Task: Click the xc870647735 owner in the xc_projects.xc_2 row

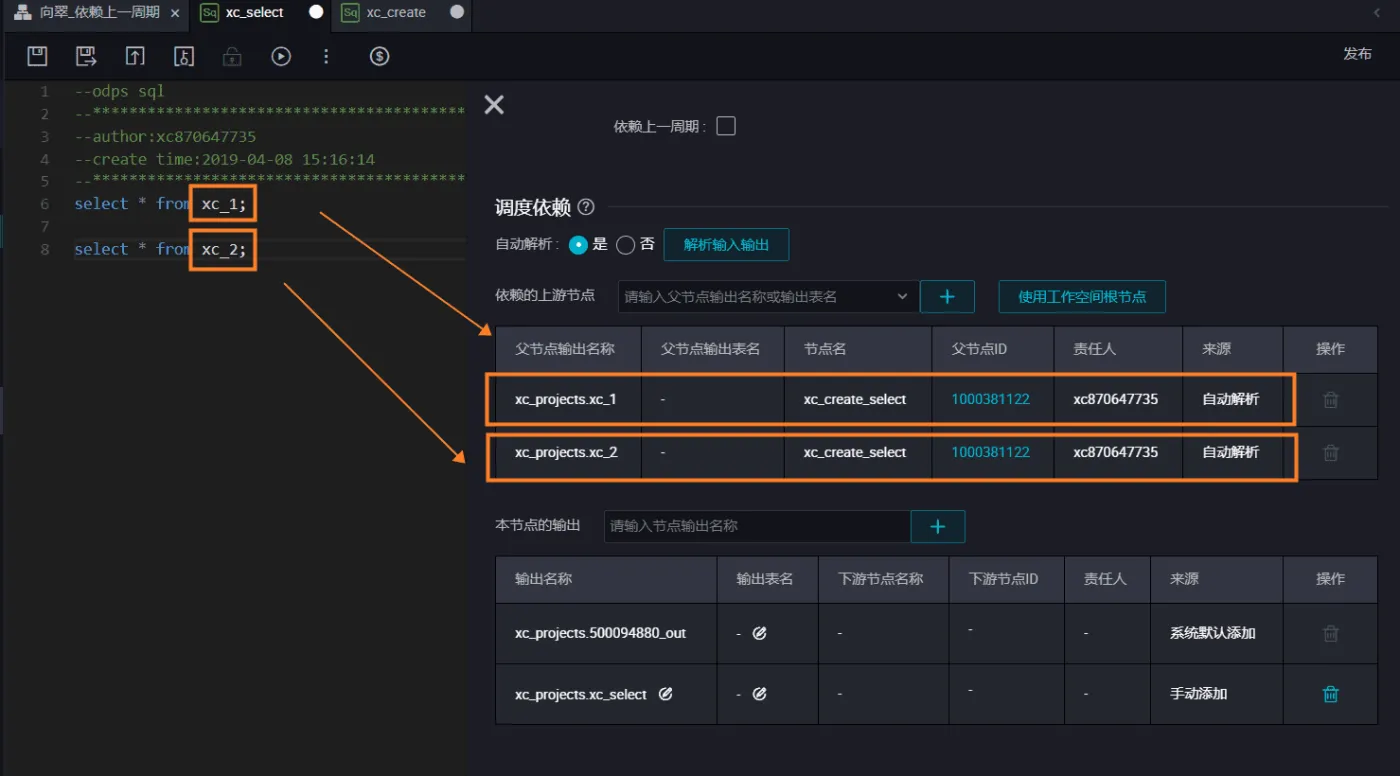Action: tap(1115, 452)
